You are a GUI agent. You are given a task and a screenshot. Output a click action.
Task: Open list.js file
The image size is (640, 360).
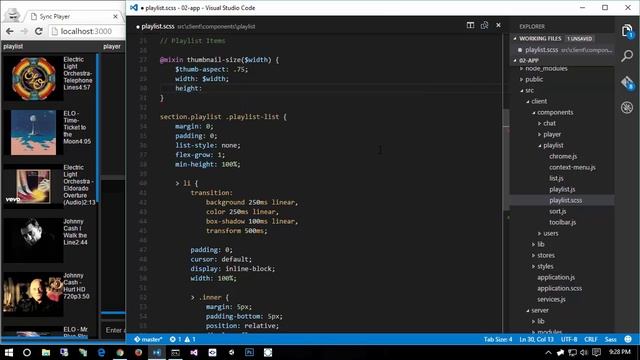556,178
